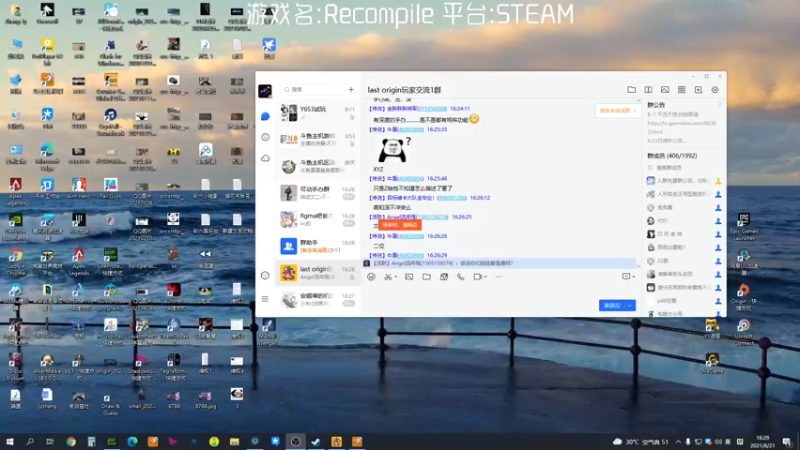Open first 斗鱼主机 conversation at 0:53
The height and width of the screenshot is (450, 800).
pyautogui.click(x=318, y=139)
